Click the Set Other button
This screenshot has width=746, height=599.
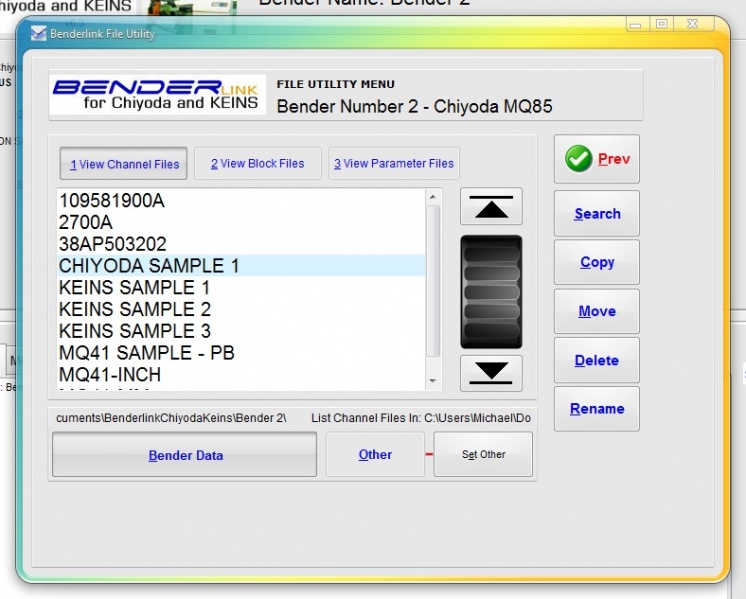(483, 454)
